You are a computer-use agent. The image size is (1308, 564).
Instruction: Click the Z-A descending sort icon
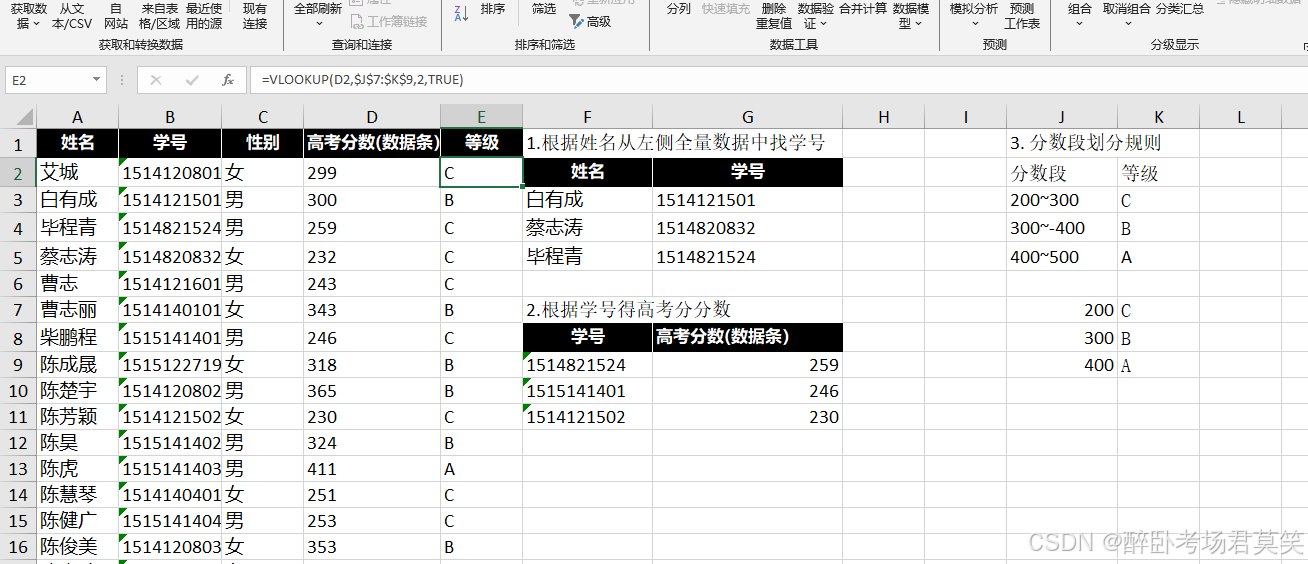click(x=461, y=13)
